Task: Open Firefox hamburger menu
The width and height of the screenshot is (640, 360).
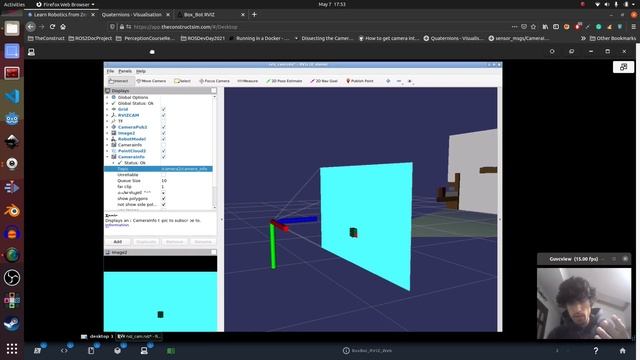Action: [633, 27]
